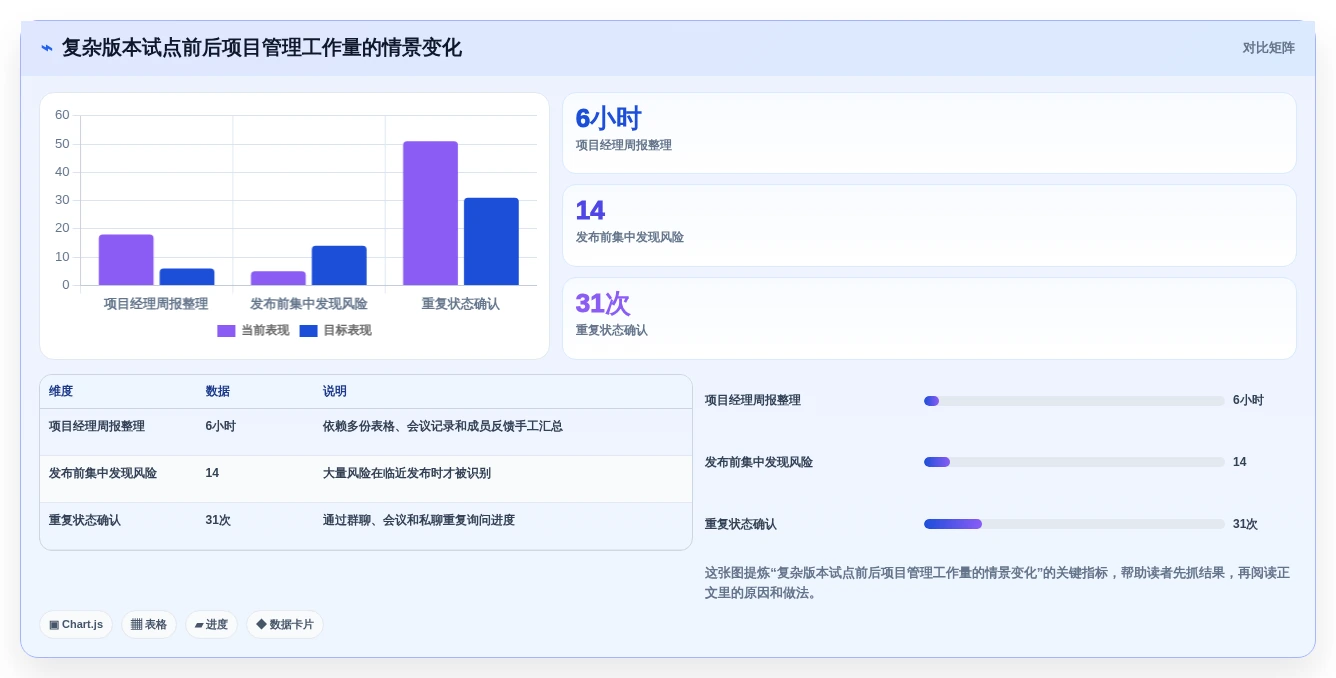
Task: Click the lightning icon beside the title
Action: point(47,48)
